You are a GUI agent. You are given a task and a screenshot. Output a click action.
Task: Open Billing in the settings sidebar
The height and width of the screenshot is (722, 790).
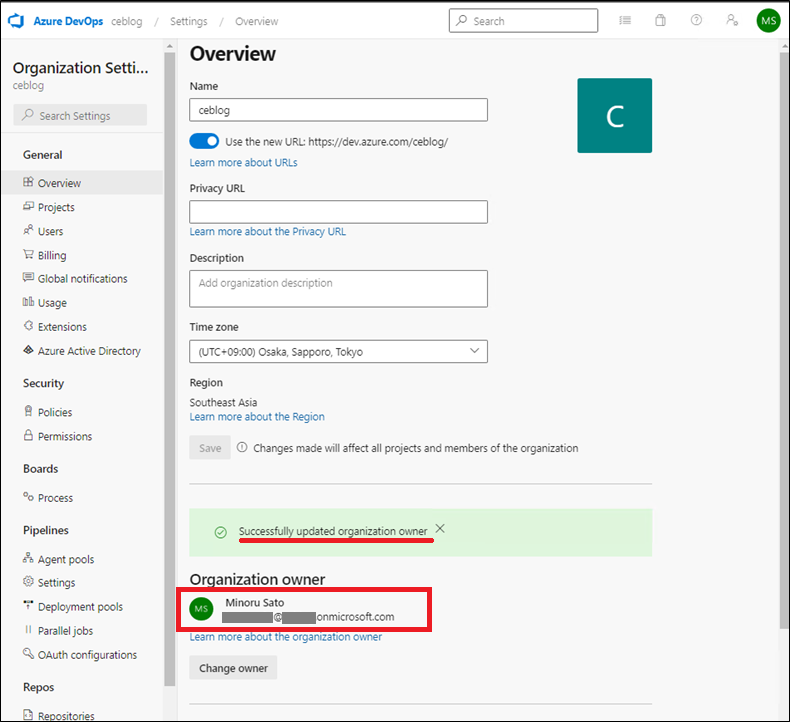[x=52, y=255]
